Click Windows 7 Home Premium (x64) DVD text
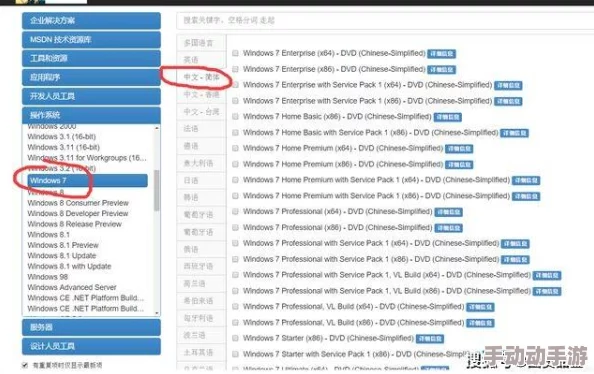The image size is (594, 374). 343,148
